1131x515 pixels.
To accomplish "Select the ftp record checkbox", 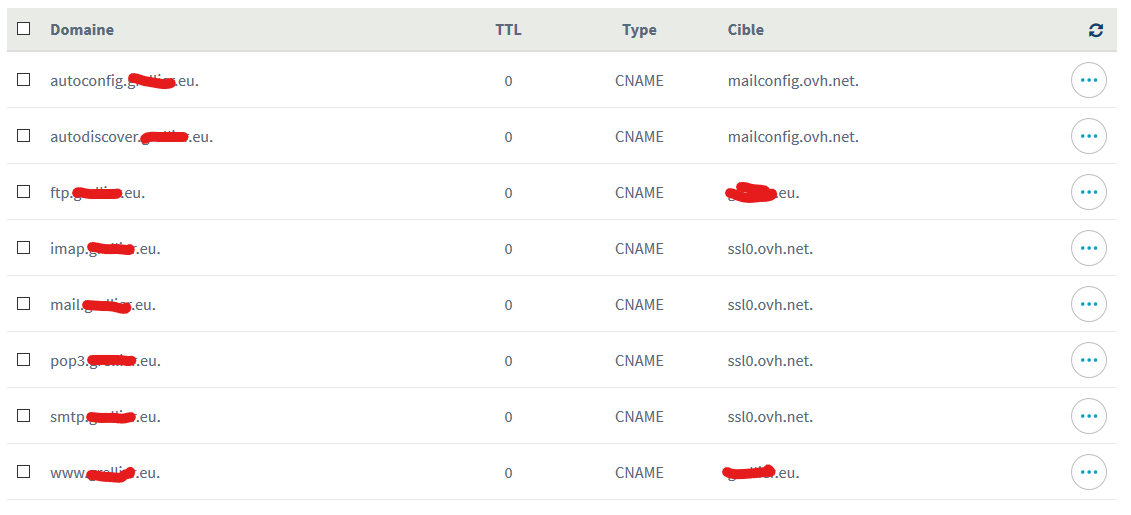I will point(24,192).
